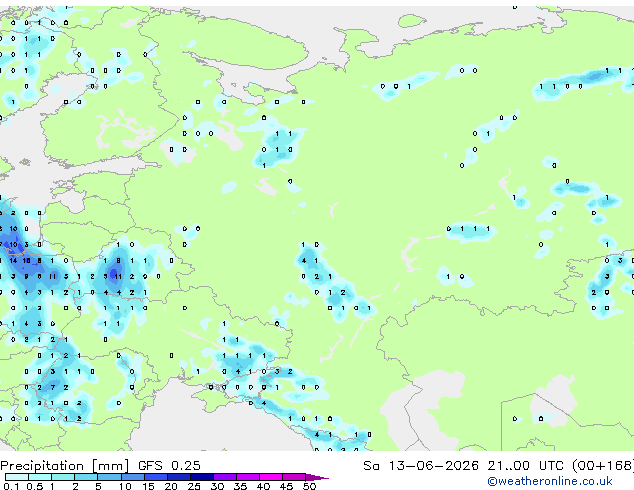634x490 pixels.
Task: Select the purple swatch between 30 and 35
Action: tap(225, 477)
